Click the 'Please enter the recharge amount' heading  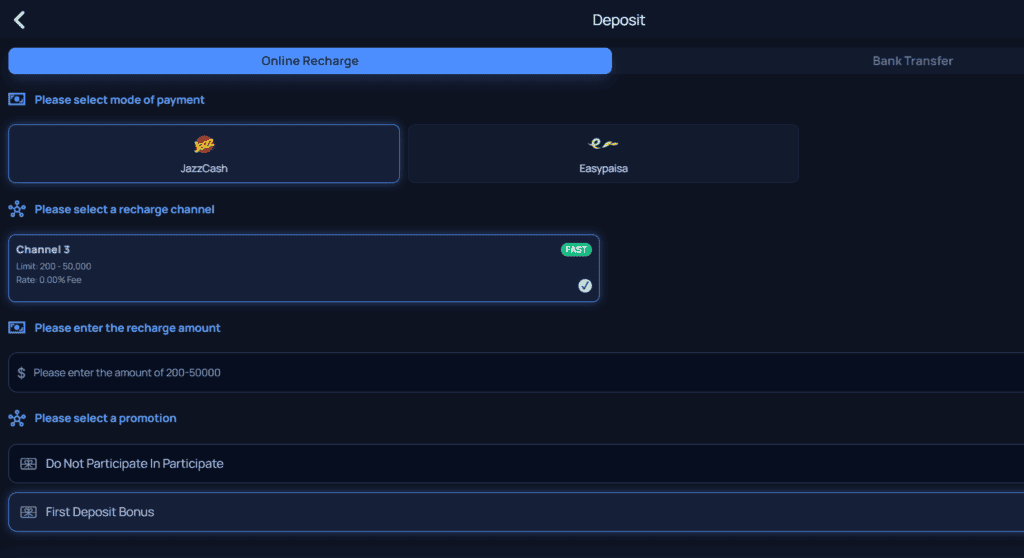[127, 327]
